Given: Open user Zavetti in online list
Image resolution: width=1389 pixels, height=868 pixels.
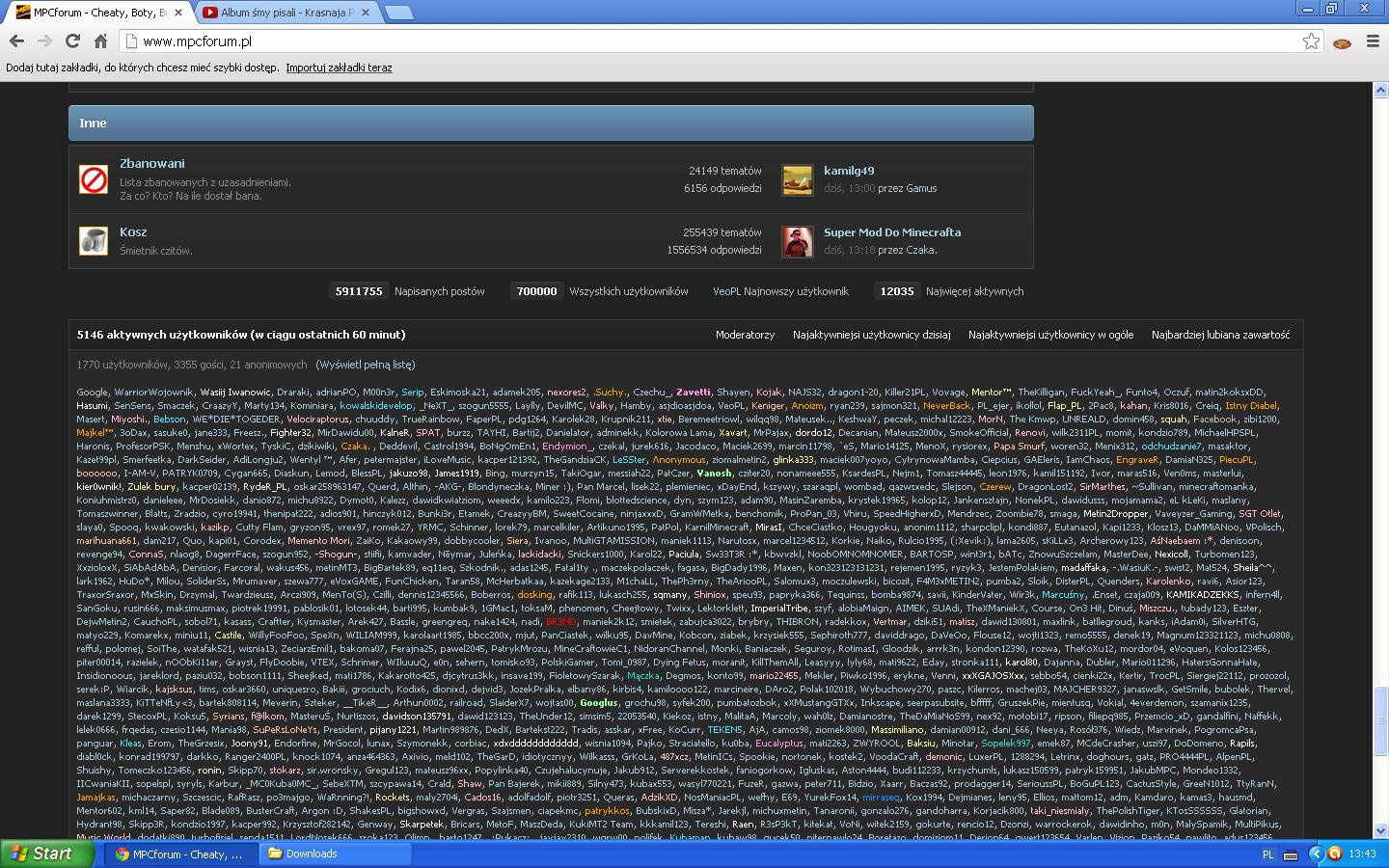Looking at the screenshot, I should pyautogui.click(x=694, y=393).
